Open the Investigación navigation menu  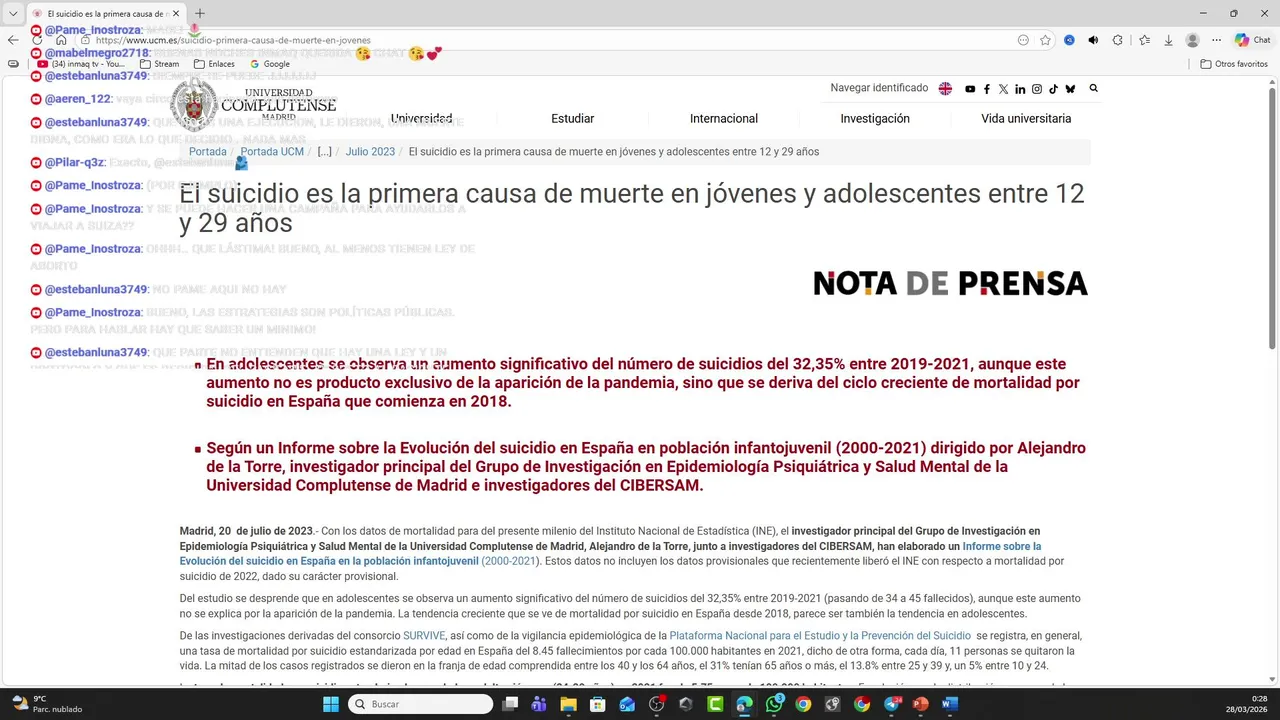coord(875,118)
